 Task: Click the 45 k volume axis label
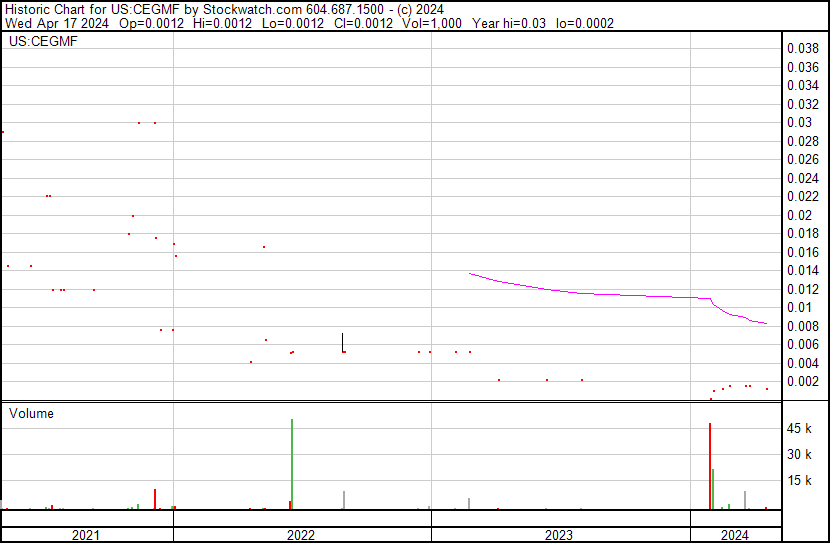[801, 429]
